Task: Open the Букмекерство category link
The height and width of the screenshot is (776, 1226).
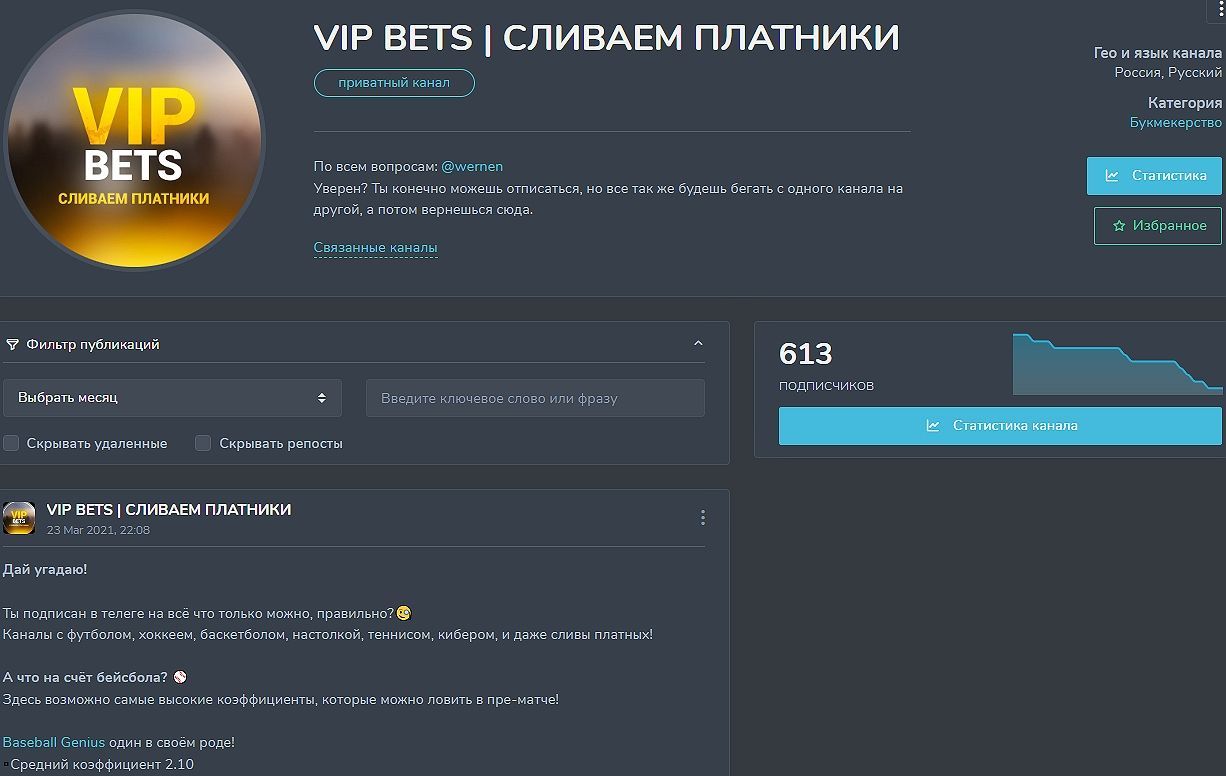Action: [x=1176, y=122]
